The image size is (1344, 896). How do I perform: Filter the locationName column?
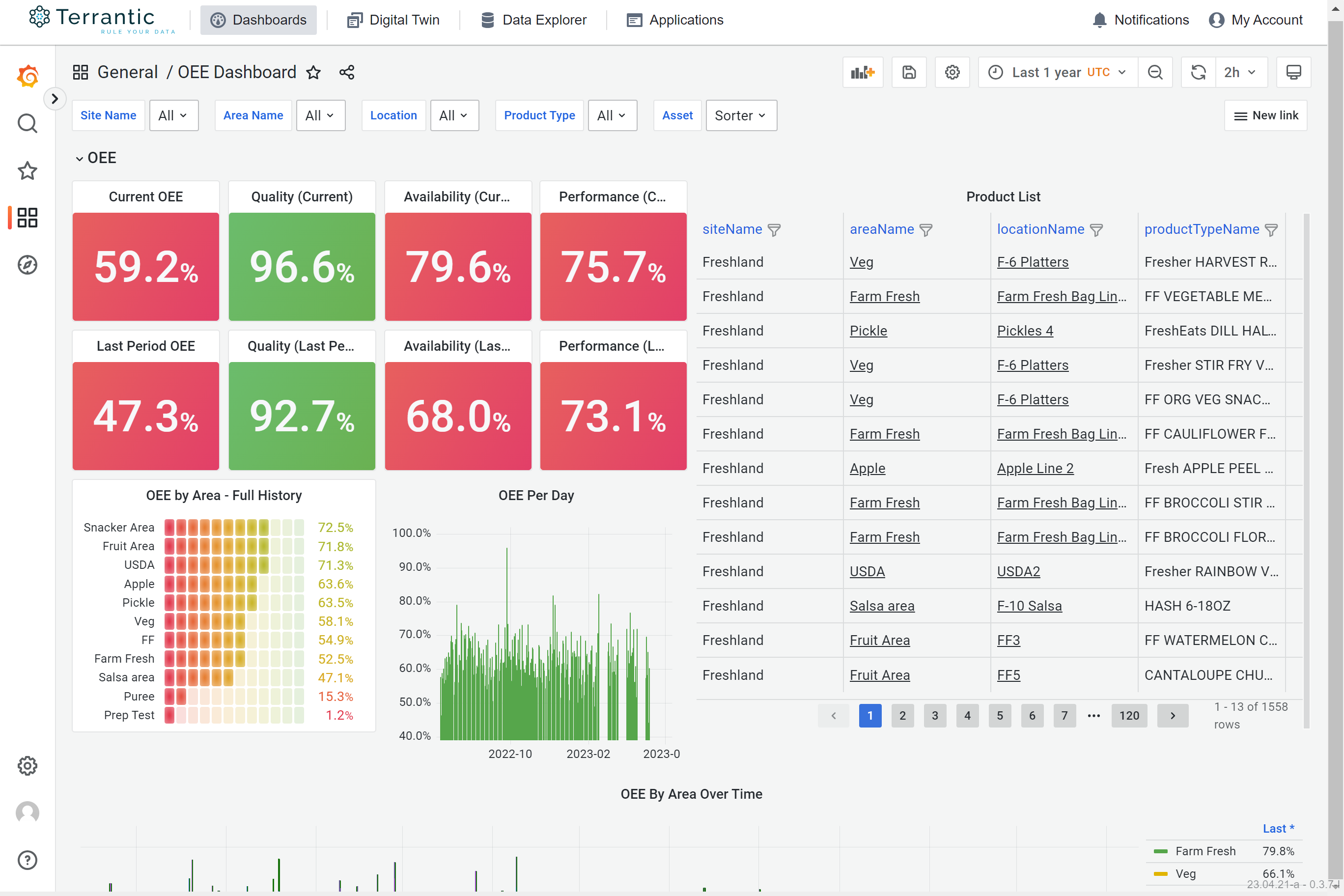point(1096,230)
